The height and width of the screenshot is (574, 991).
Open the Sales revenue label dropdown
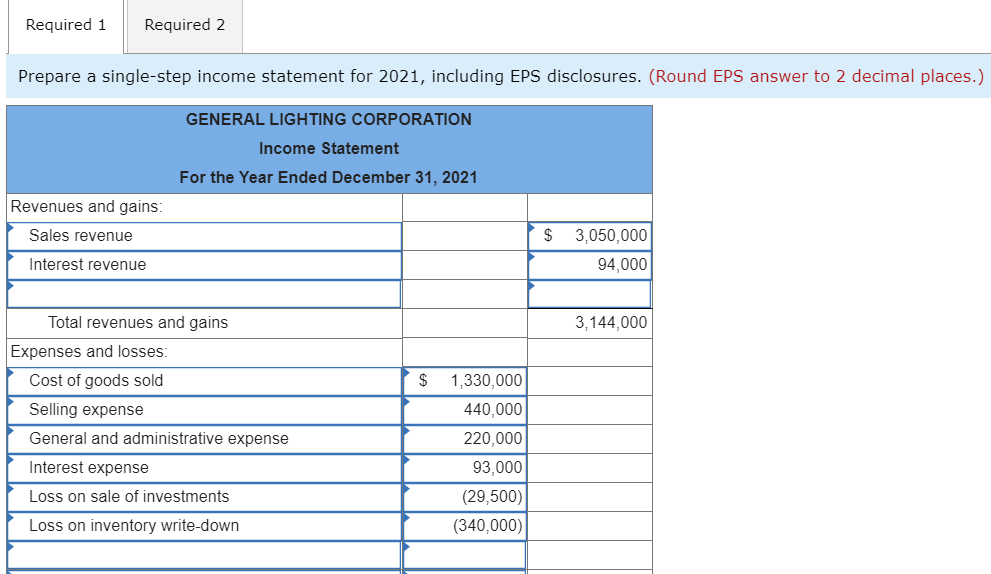(x=205, y=236)
